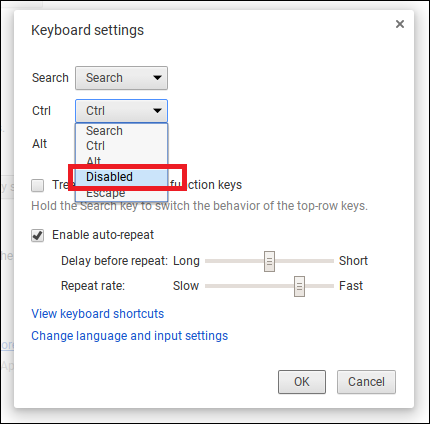This screenshot has width=430, height=424.
Task: Click the Repeat rate slider handle
Action: coord(299,286)
